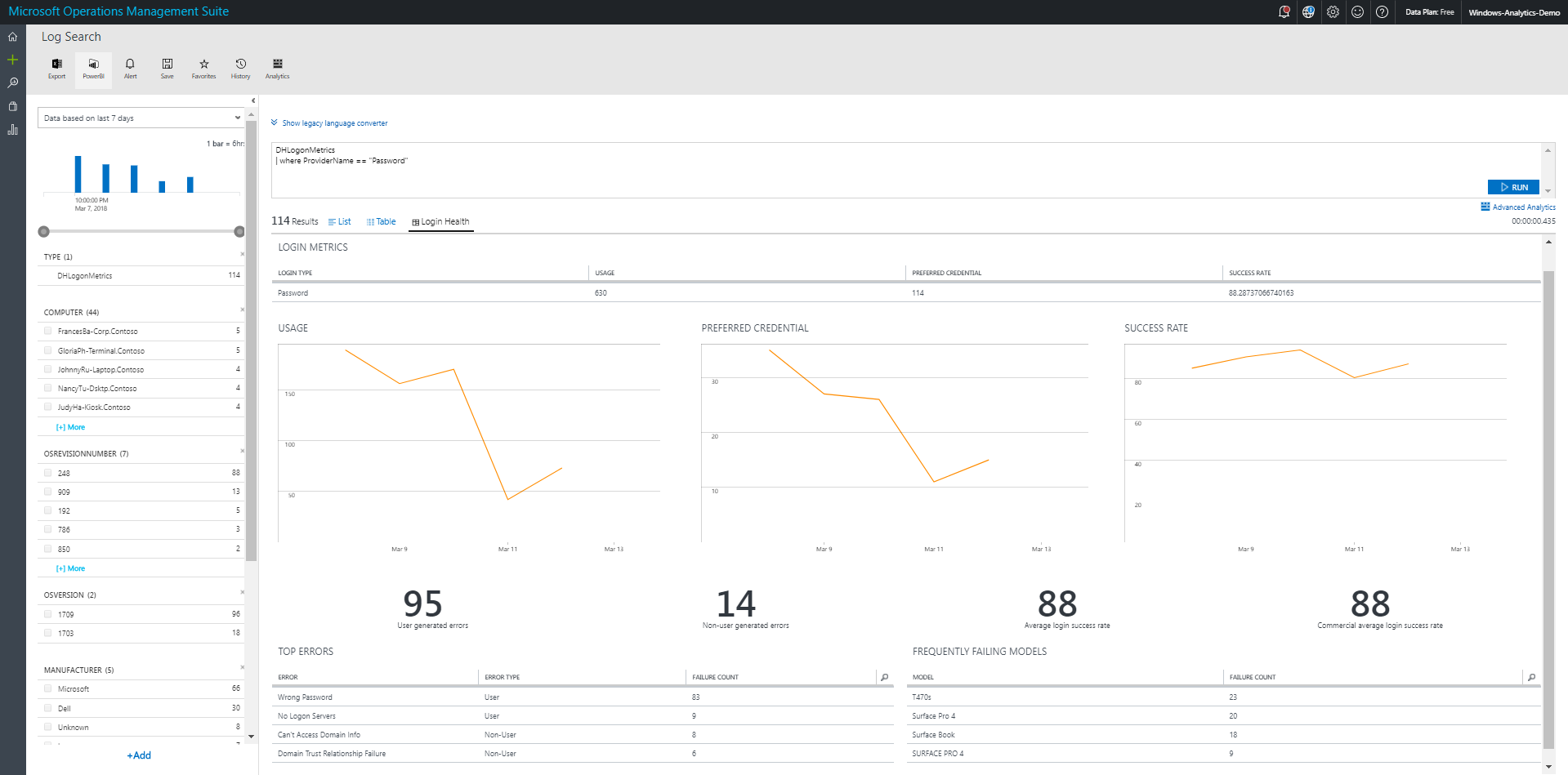Expand More under the Computer list
Viewport: 1568px width, 775px height.
pyautogui.click(x=71, y=427)
